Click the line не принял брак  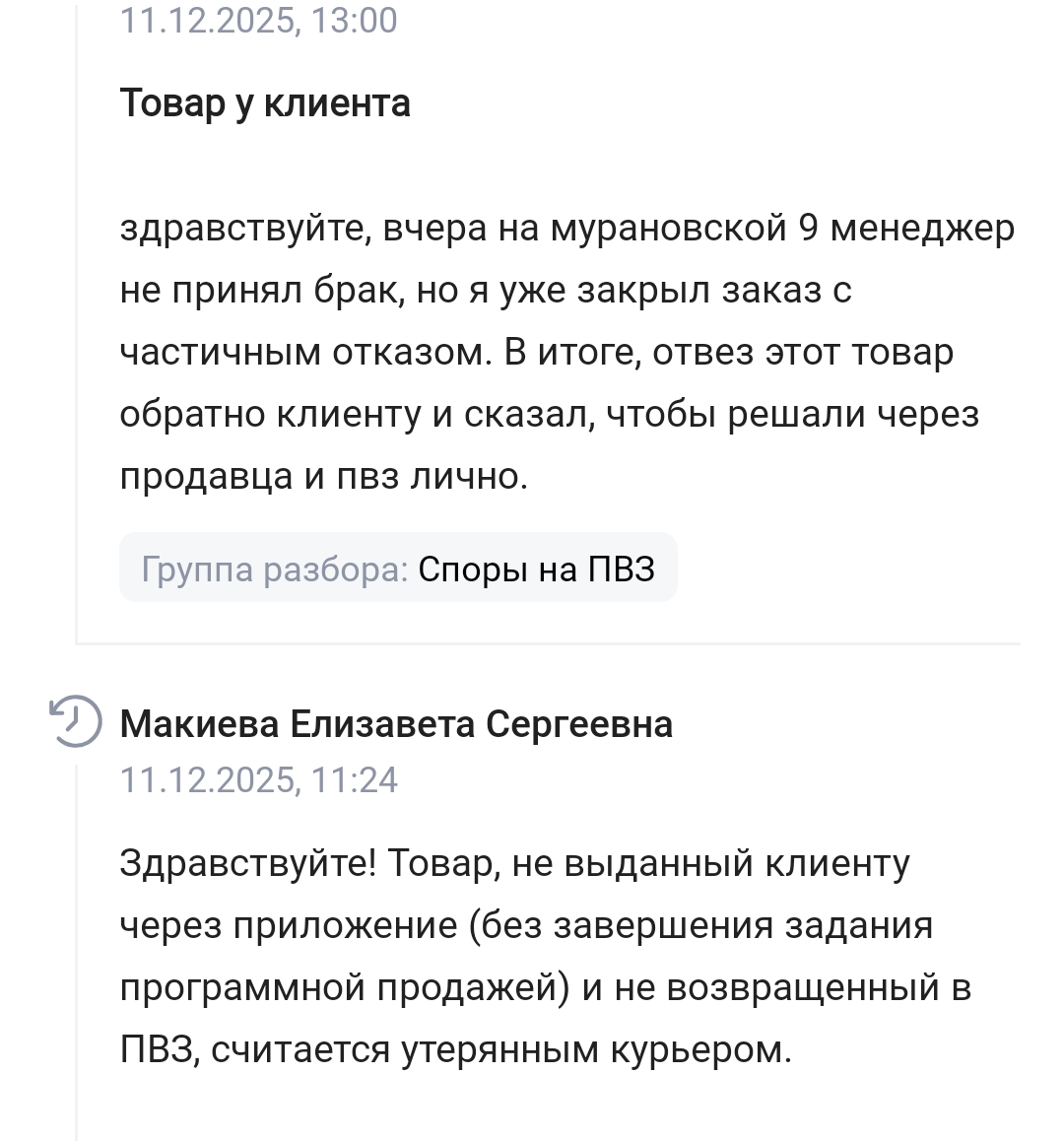click(x=485, y=291)
